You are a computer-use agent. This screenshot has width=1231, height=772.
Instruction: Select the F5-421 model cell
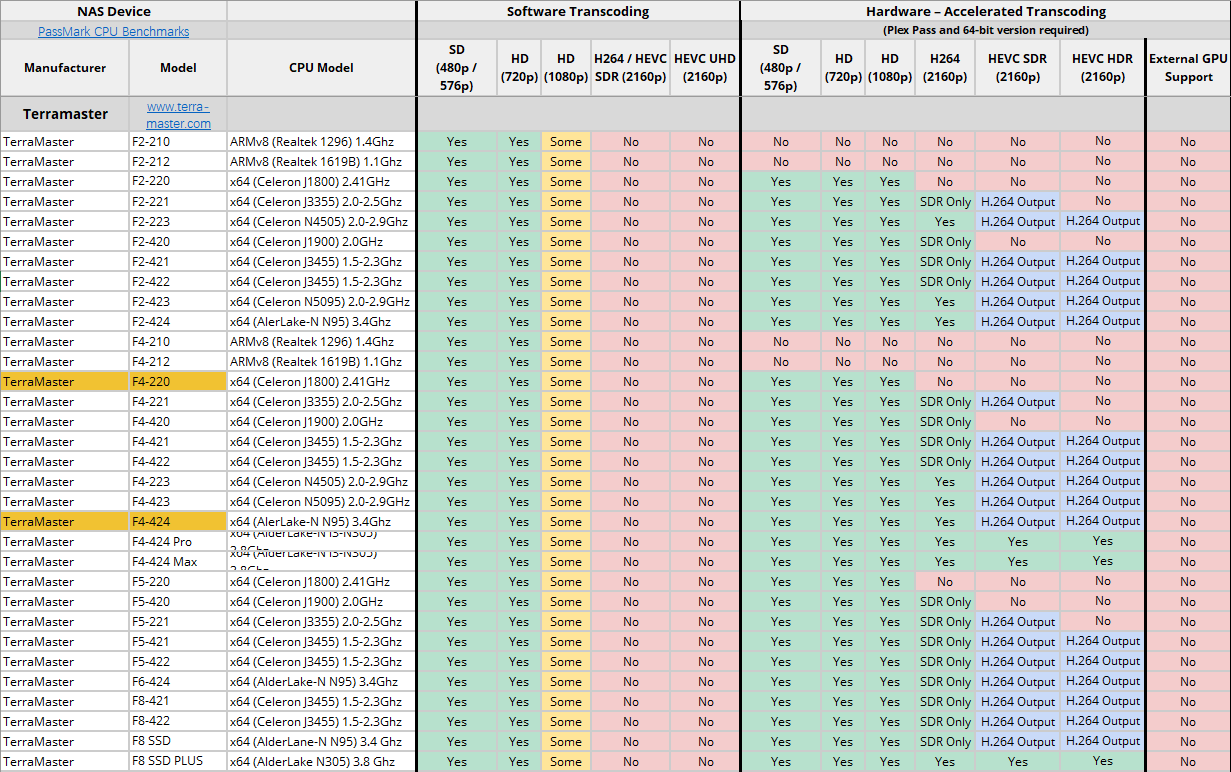(x=178, y=641)
